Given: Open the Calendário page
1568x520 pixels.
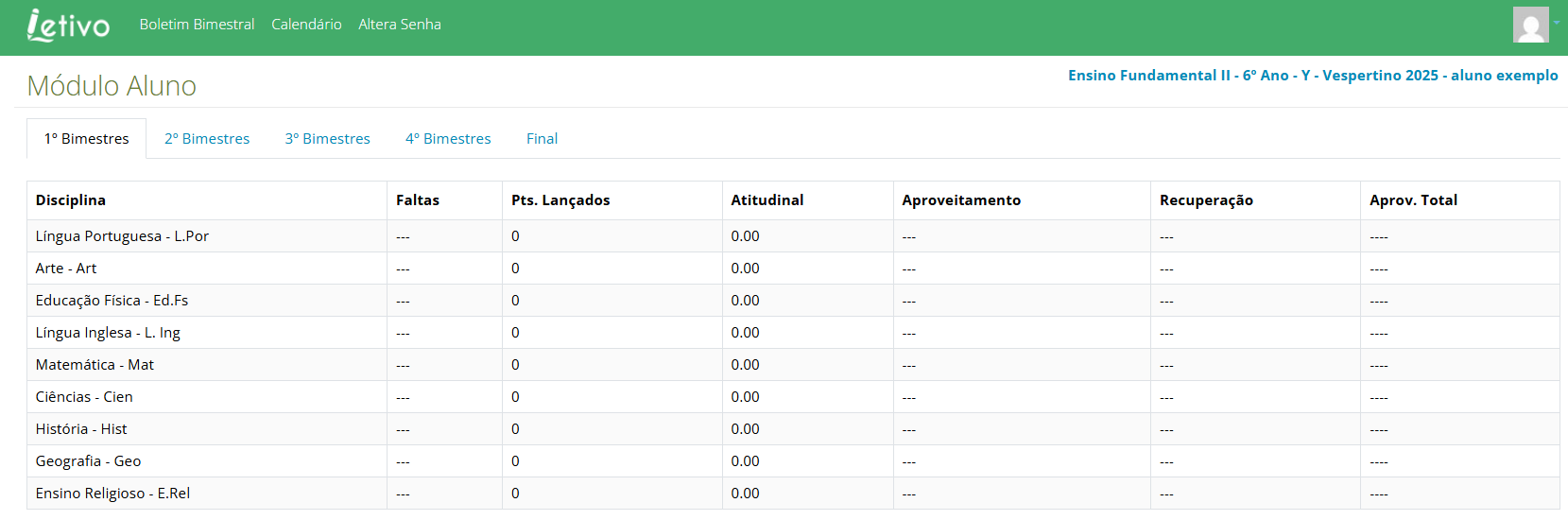Looking at the screenshot, I should (306, 25).
